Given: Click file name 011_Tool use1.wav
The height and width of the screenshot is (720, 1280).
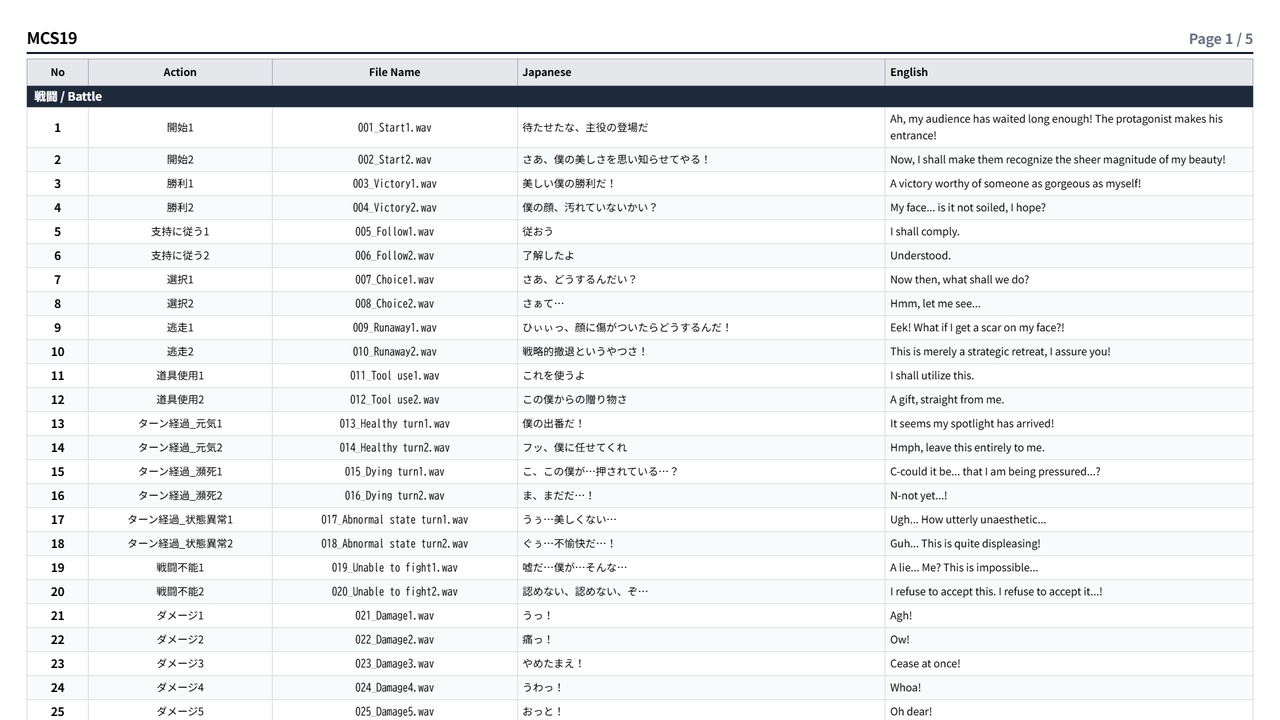Looking at the screenshot, I should (394, 376).
